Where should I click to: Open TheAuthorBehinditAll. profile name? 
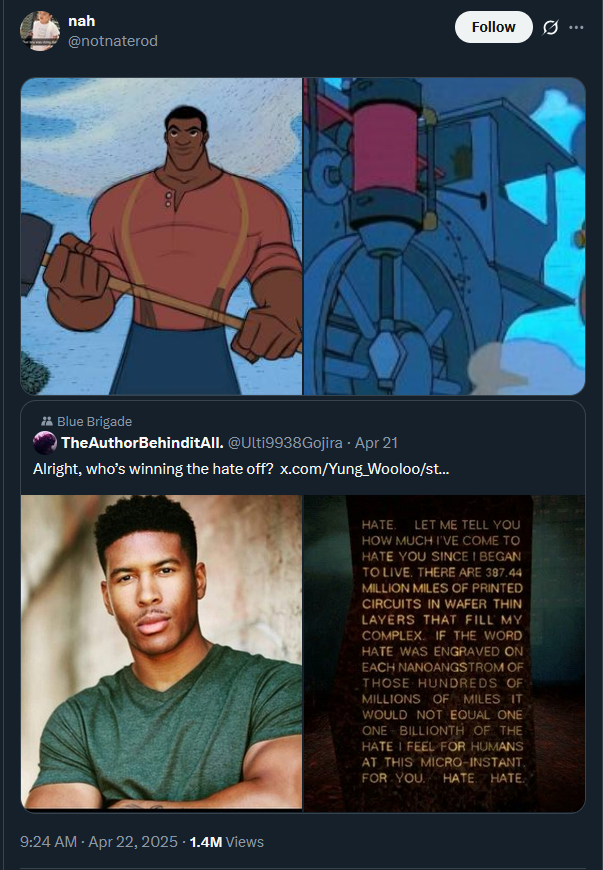143,443
